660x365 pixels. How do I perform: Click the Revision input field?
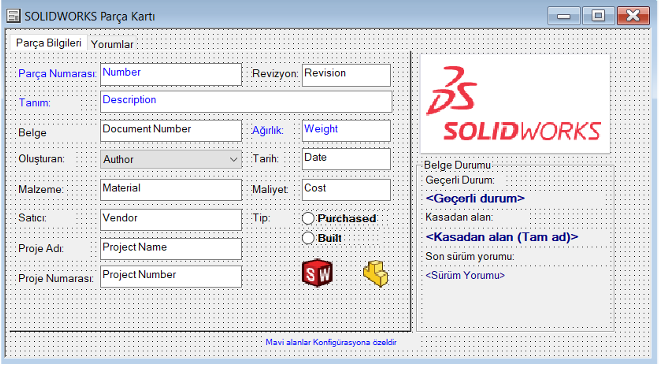(346, 75)
